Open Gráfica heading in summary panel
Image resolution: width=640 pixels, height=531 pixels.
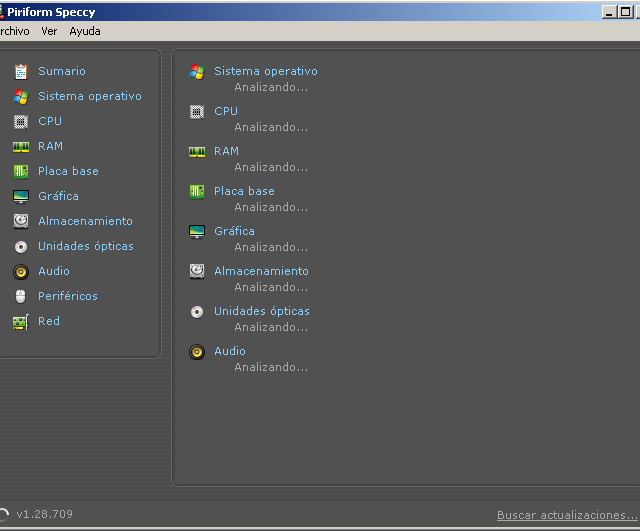click(234, 231)
